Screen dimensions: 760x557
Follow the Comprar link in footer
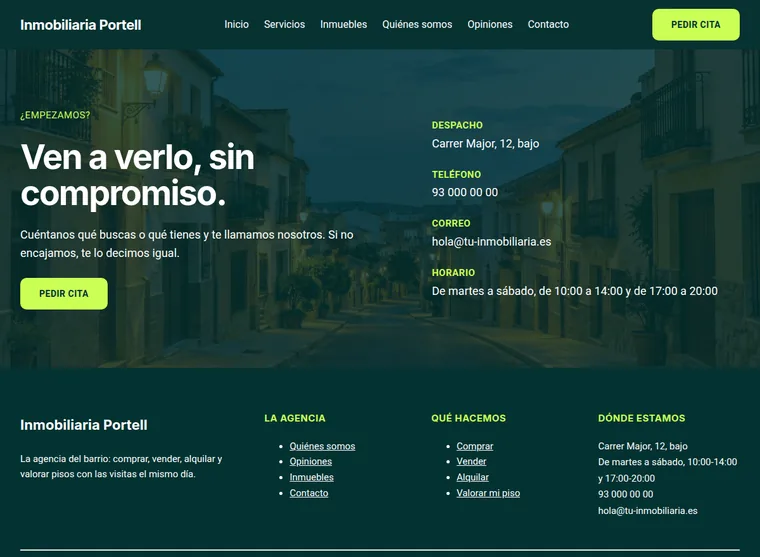(475, 446)
